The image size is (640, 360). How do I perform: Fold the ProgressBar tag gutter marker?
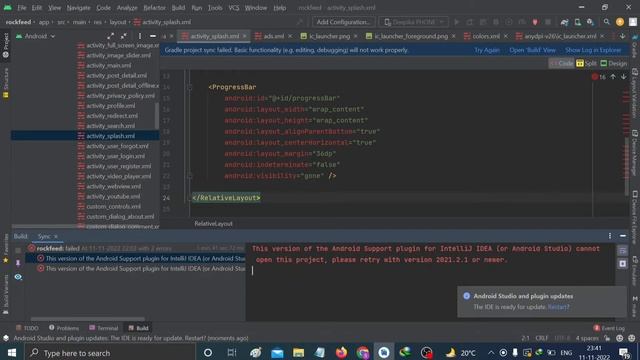(190, 87)
